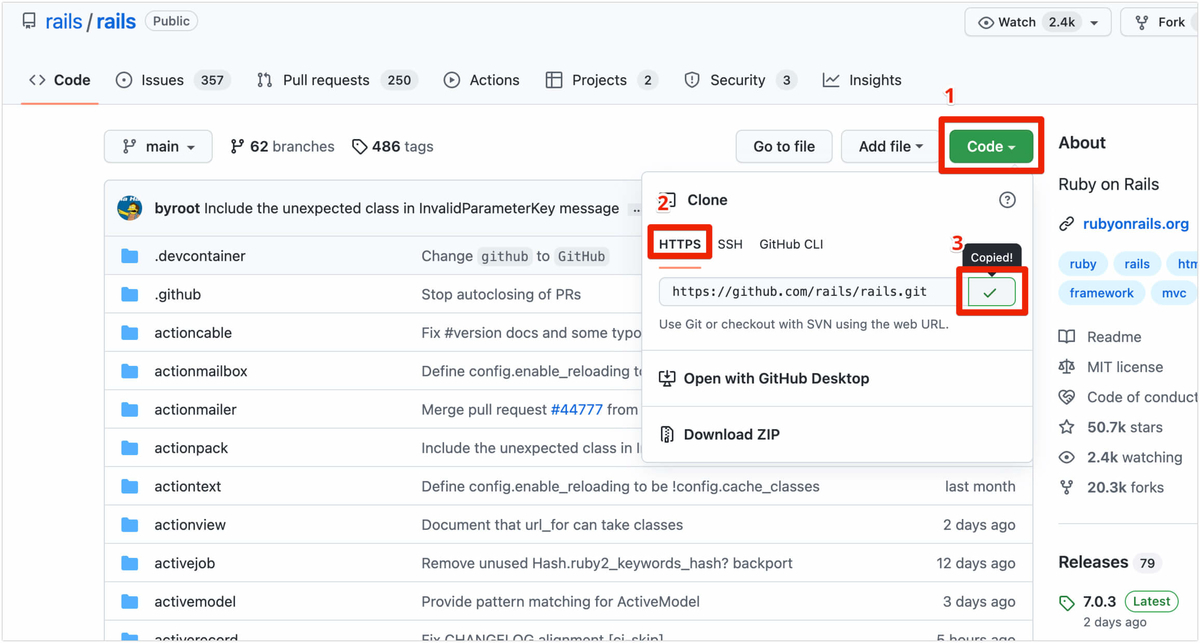Click the 486 tags icon
This screenshot has width=1200, height=643.
pyautogui.click(x=360, y=147)
